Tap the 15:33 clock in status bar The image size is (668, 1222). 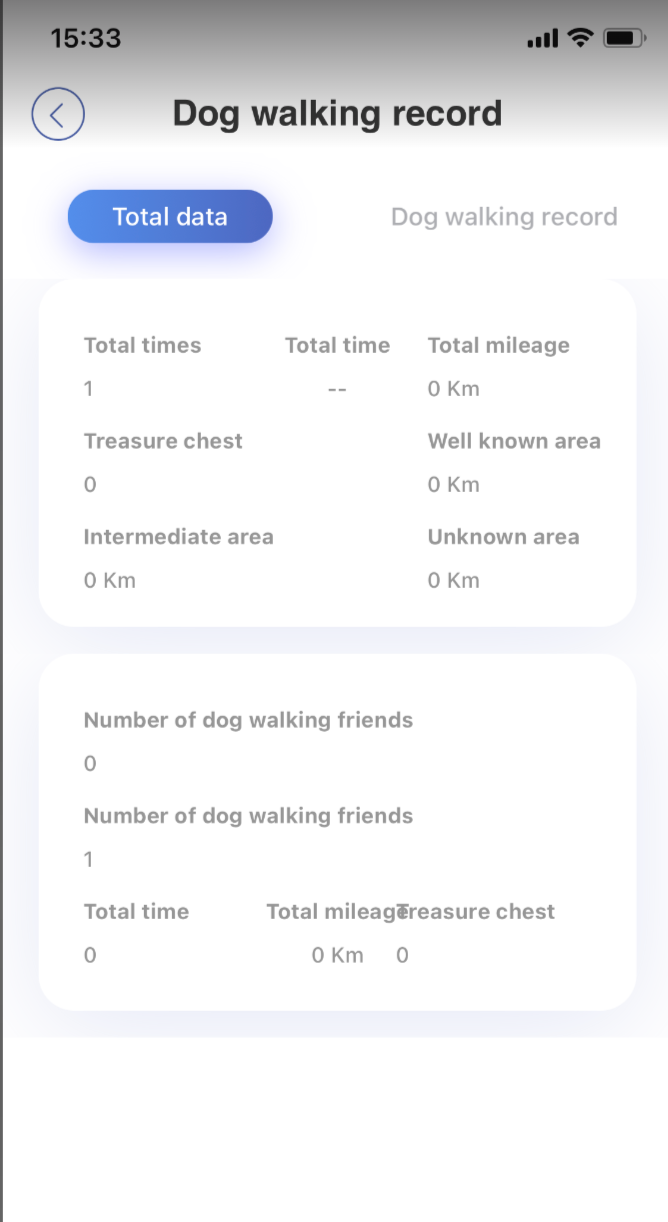(86, 39)
